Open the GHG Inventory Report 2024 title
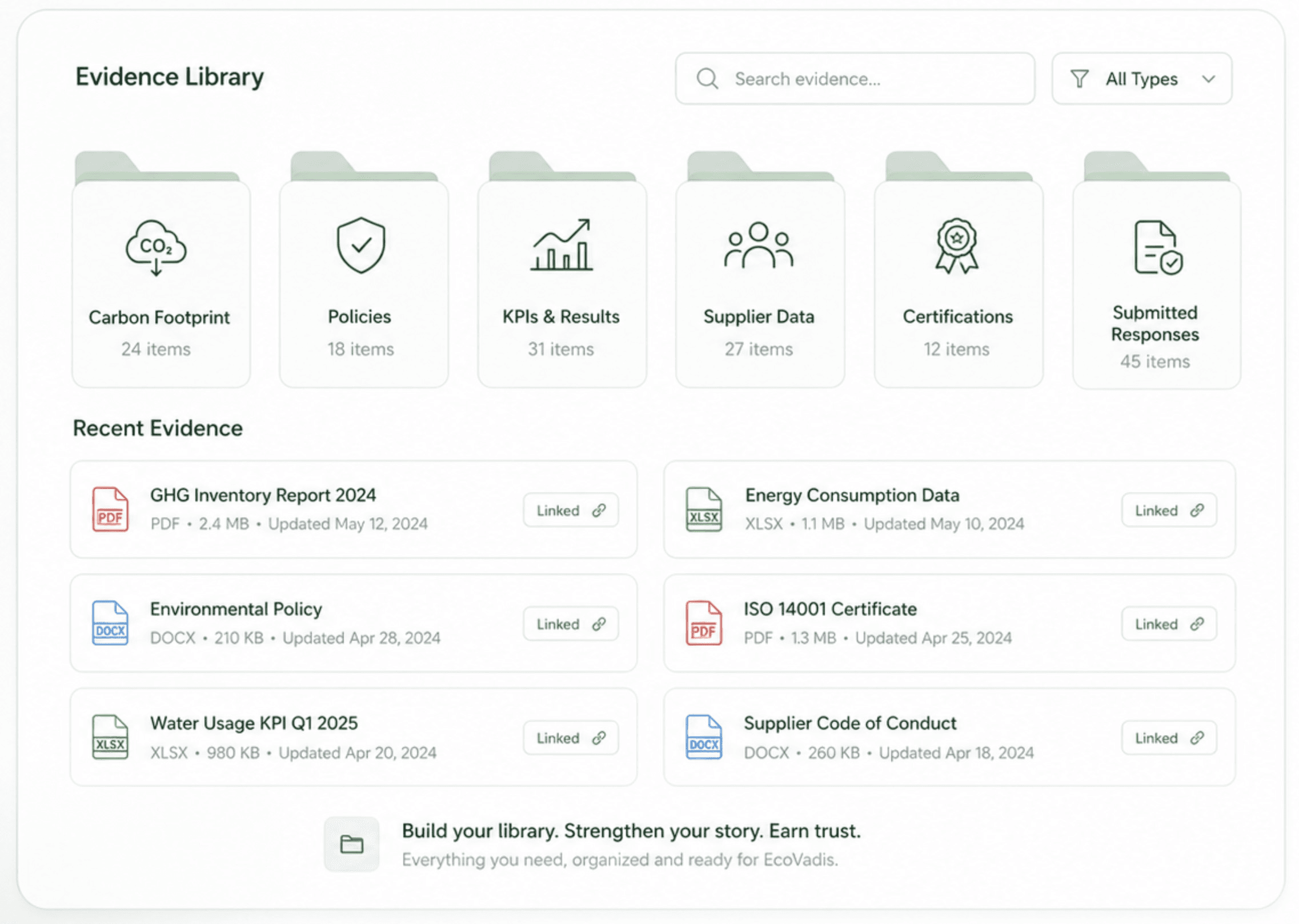This screenshot has width=1299, height=924. coord(263,495)
